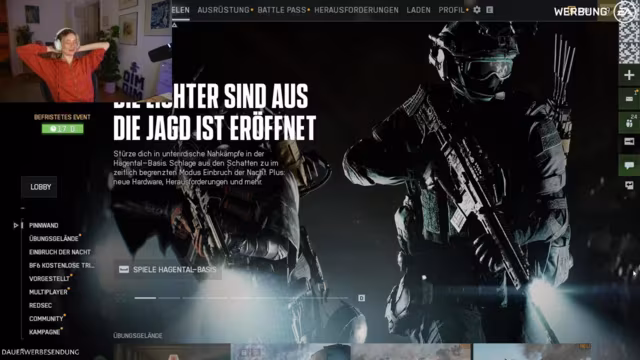Open first Übungsgelände thumbnail card
This screenshot has width=640, height=360.
[x=172, y=352]
